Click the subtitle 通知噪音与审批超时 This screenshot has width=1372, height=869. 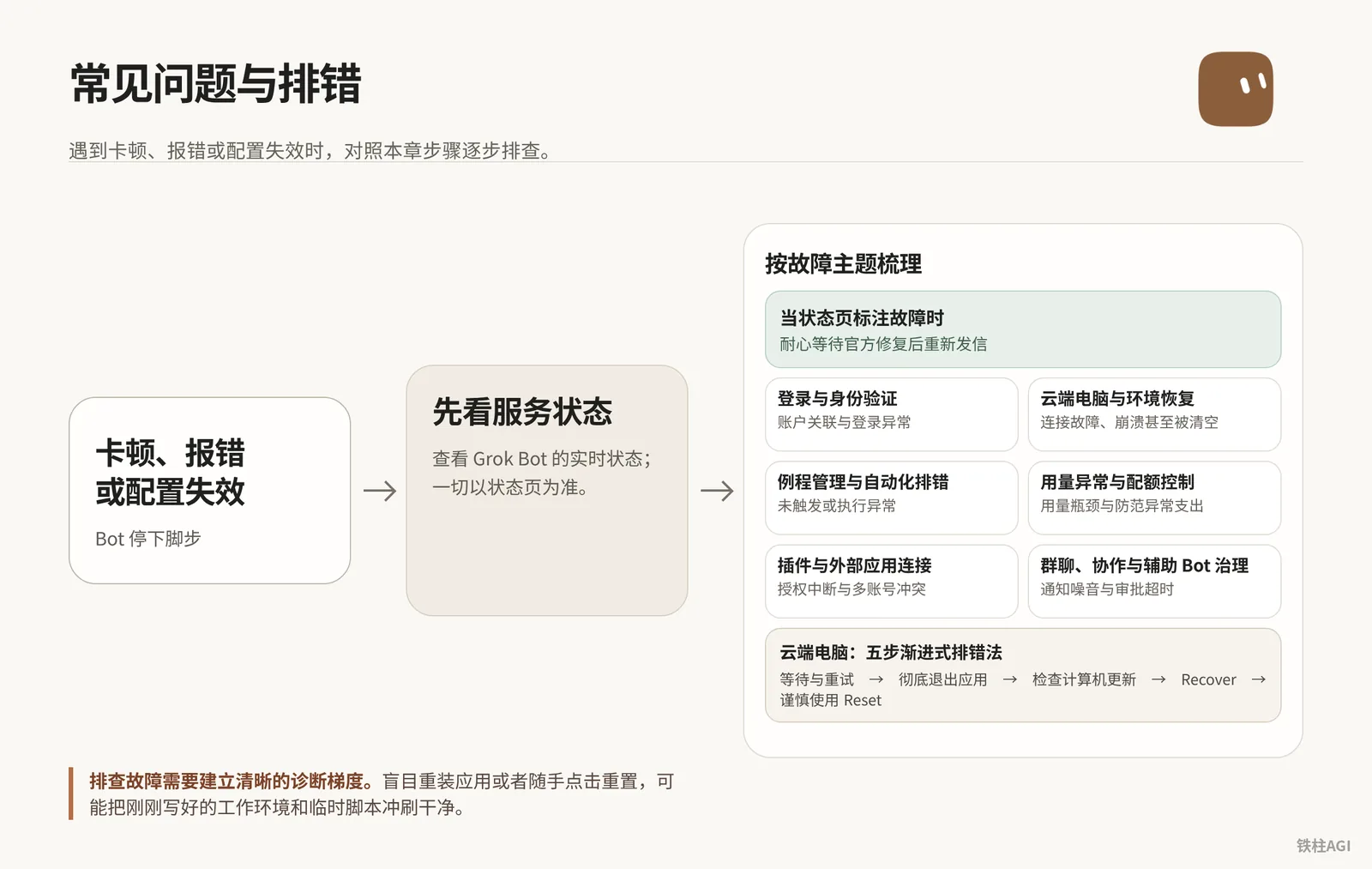pyautogui.click(x=1107, y=588)
